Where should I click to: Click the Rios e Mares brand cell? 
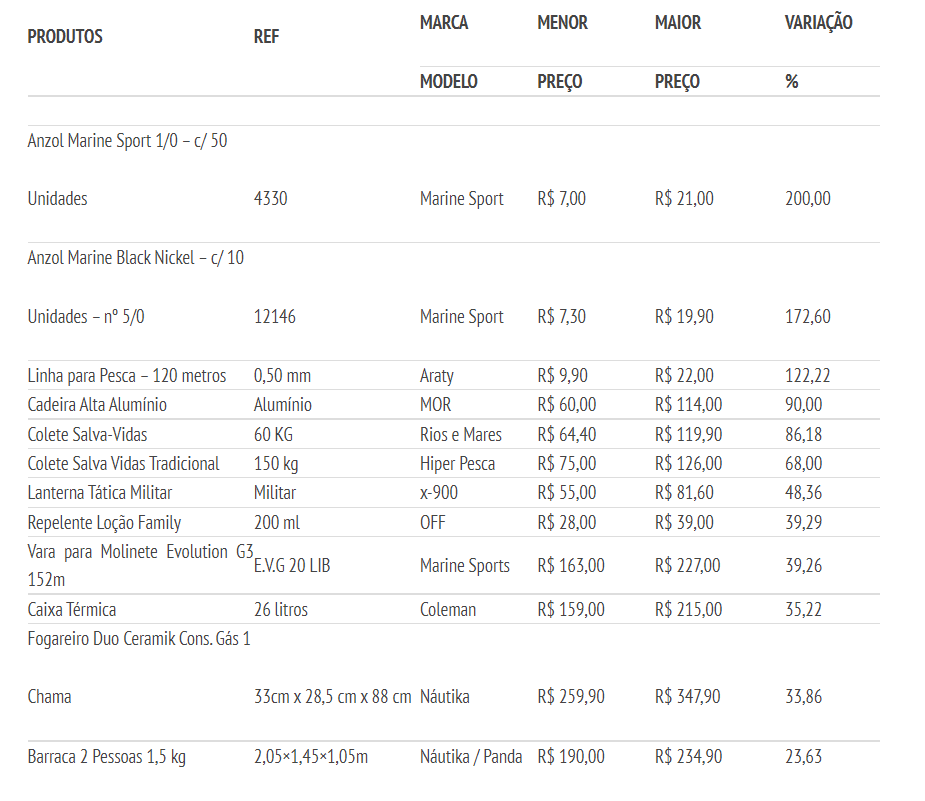(x=461, y=434)
